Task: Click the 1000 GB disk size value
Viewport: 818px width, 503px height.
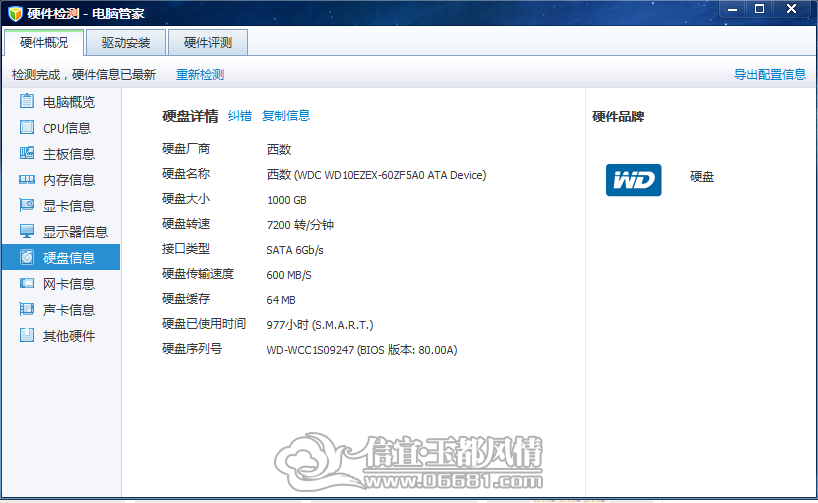Action: [x=286, y=200]
